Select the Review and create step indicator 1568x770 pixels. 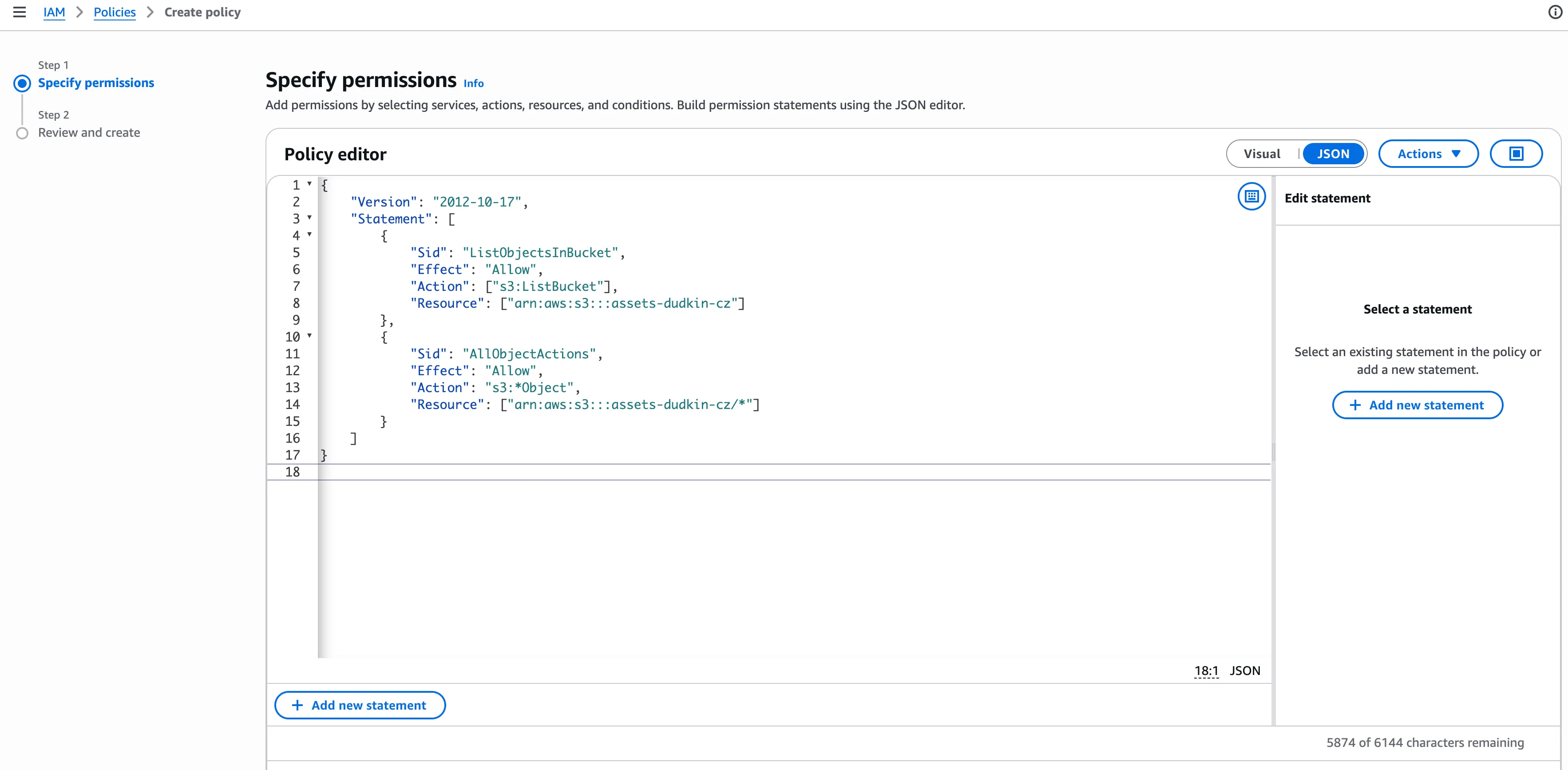[23, 133]
